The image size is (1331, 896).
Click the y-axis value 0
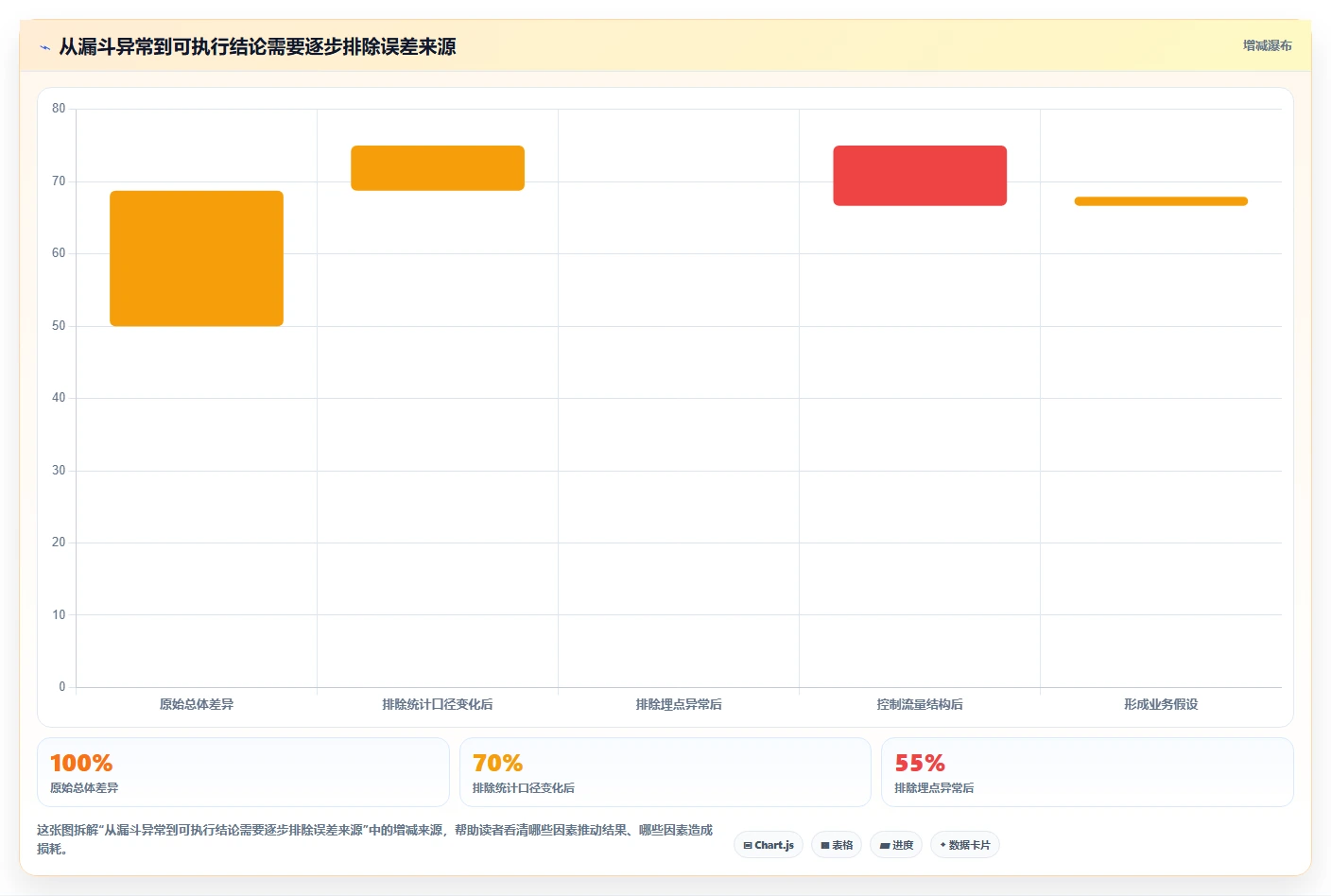tap(62, 687)
